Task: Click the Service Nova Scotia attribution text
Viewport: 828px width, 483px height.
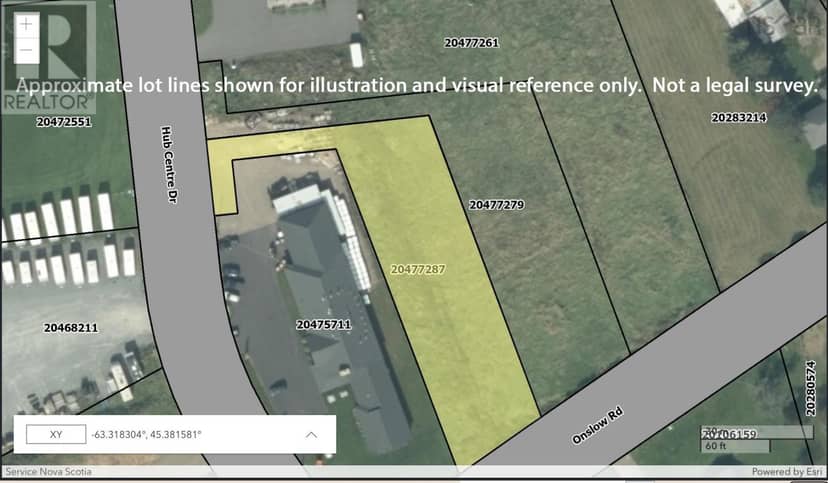Action: (x=48, y=471)
